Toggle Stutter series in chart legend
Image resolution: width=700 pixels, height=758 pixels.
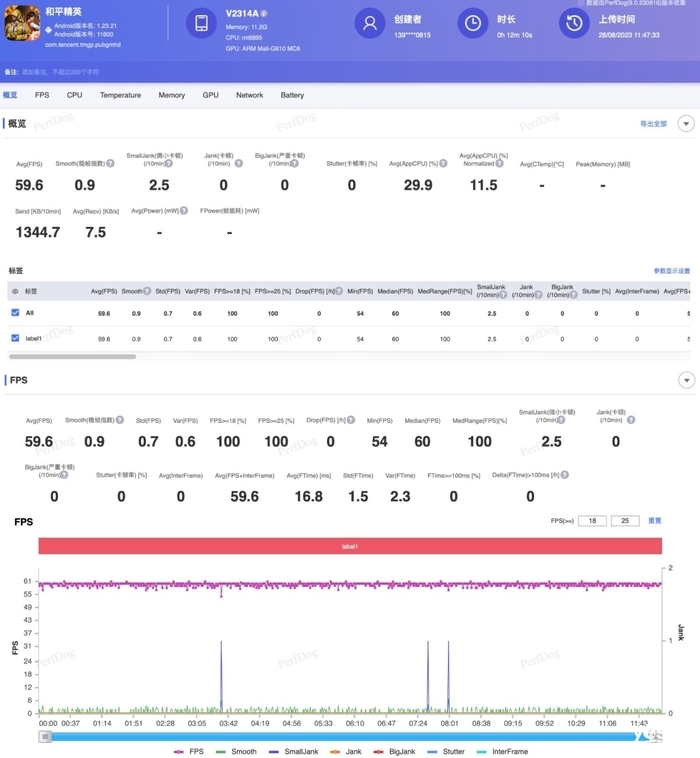445,751
